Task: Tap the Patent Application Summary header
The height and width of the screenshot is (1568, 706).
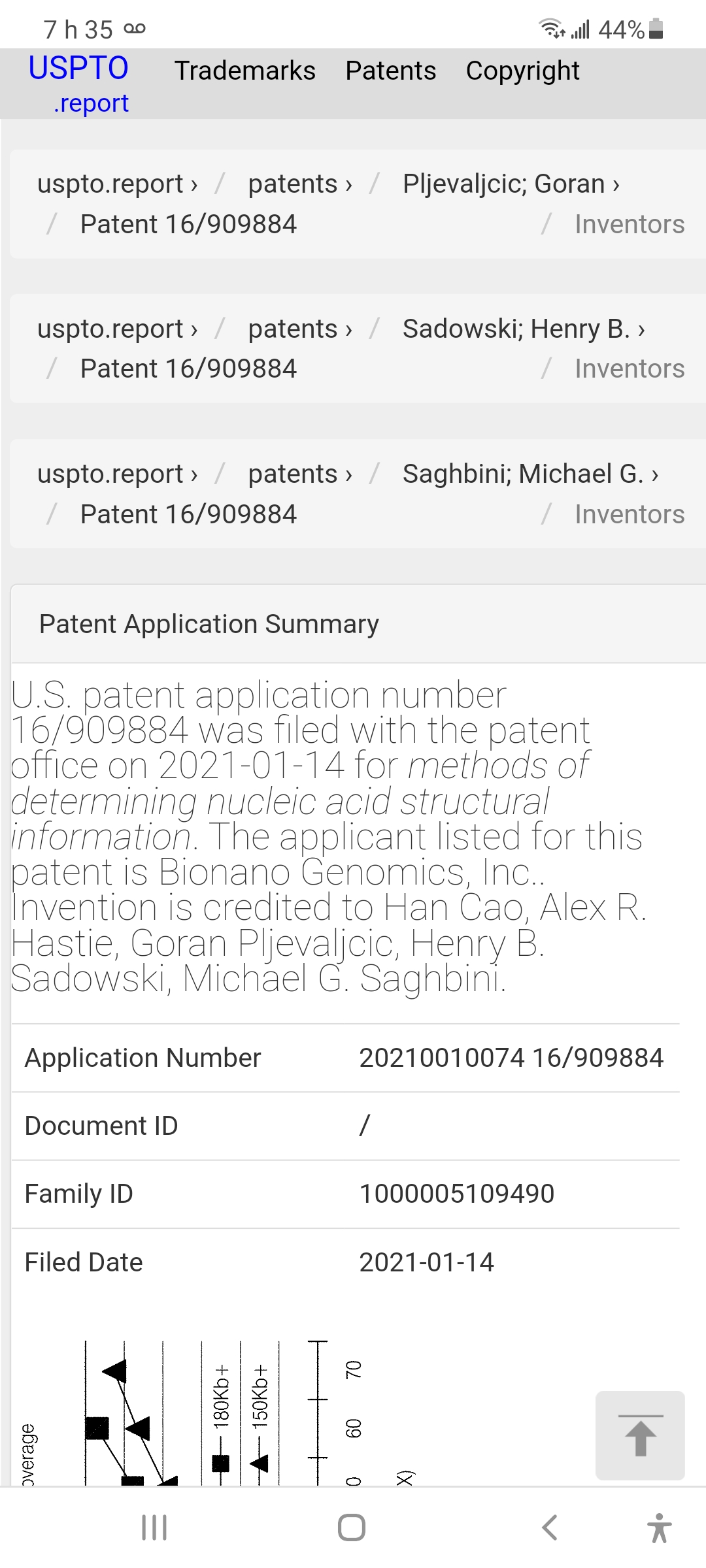Action: [x=209, y=624]
